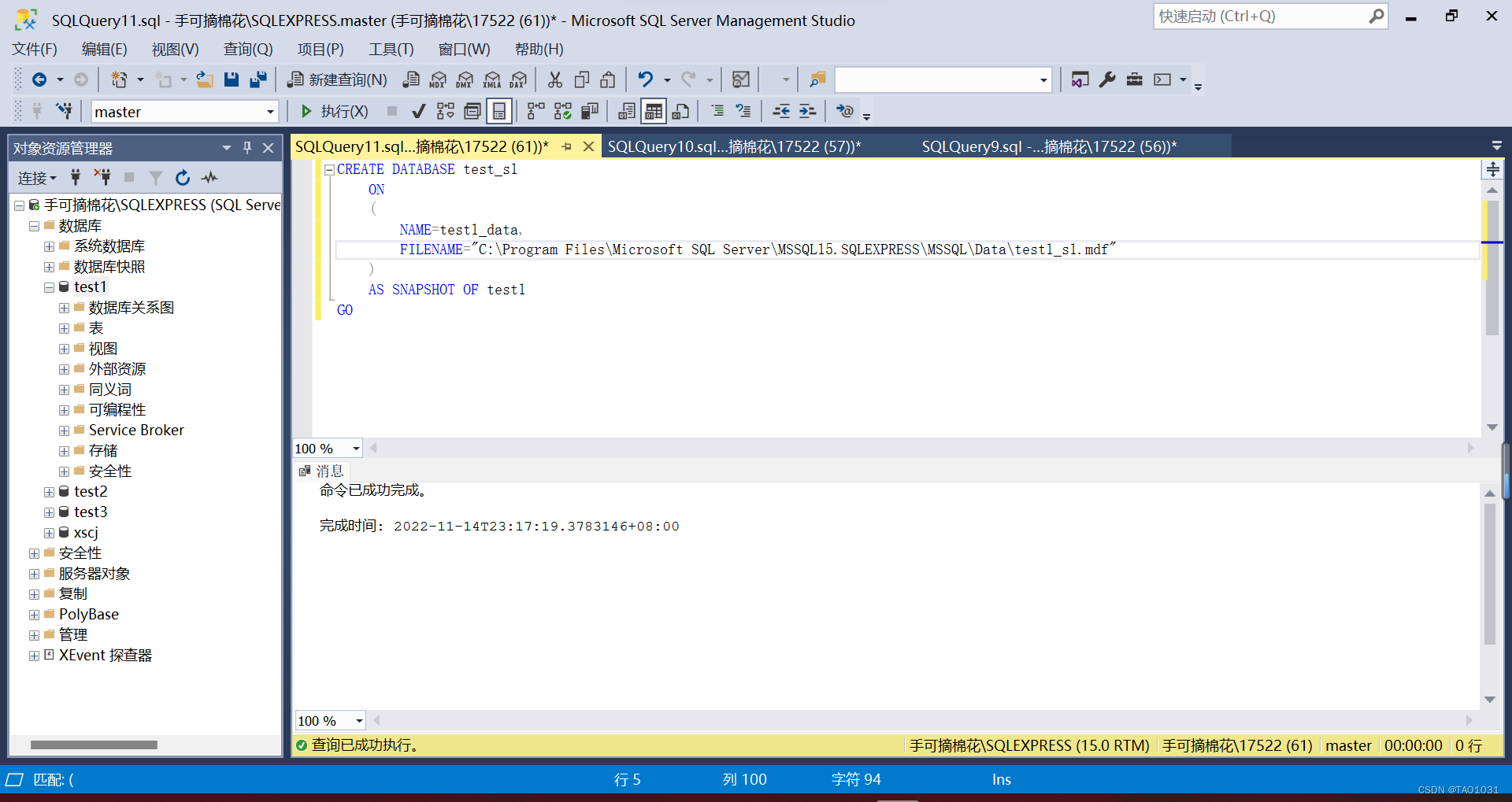The height and width of the screenshot is (802, 1512).
Task: Click the open file folder icon
Action: (205, 79)
